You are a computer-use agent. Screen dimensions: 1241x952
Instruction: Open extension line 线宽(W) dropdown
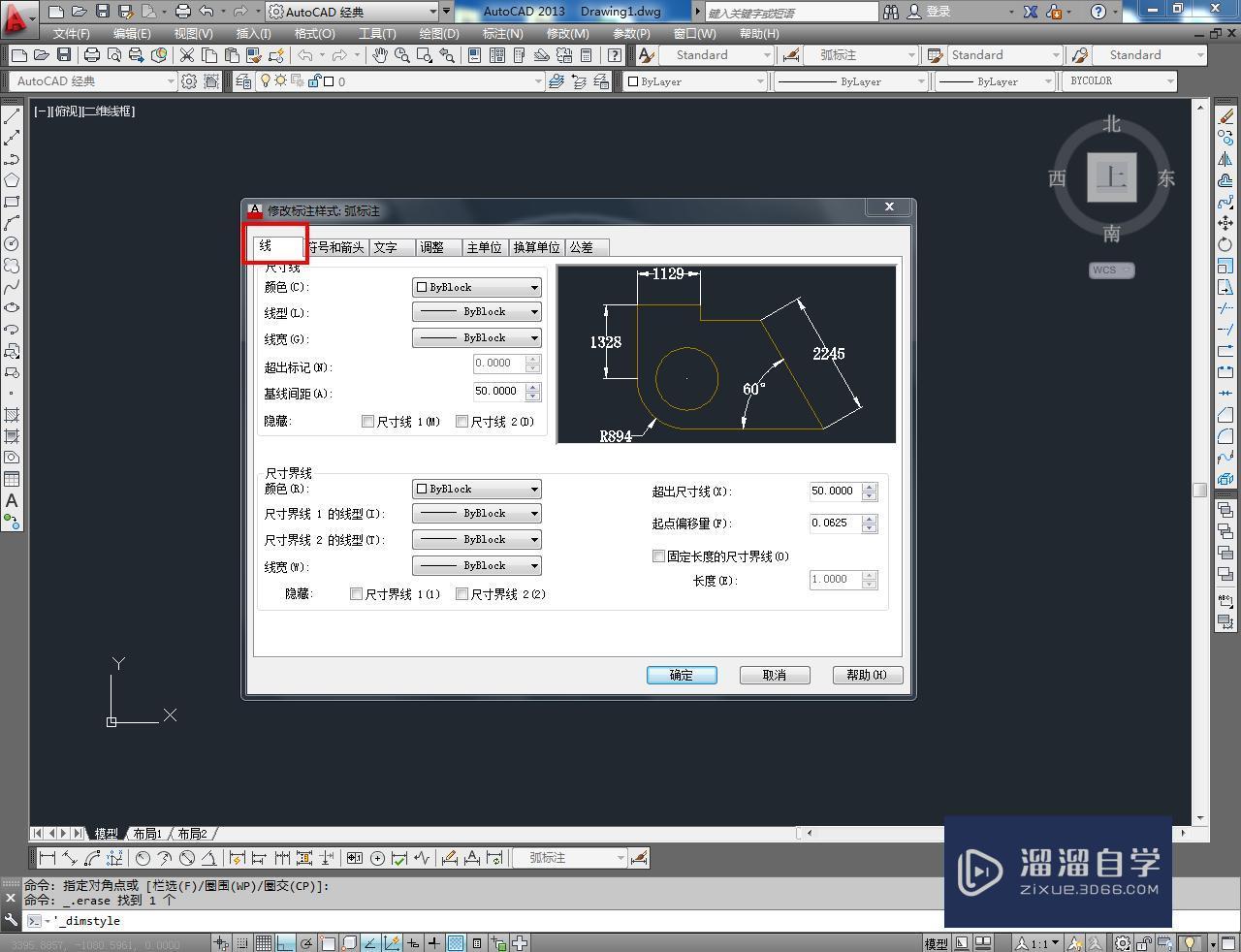(477, 566)
